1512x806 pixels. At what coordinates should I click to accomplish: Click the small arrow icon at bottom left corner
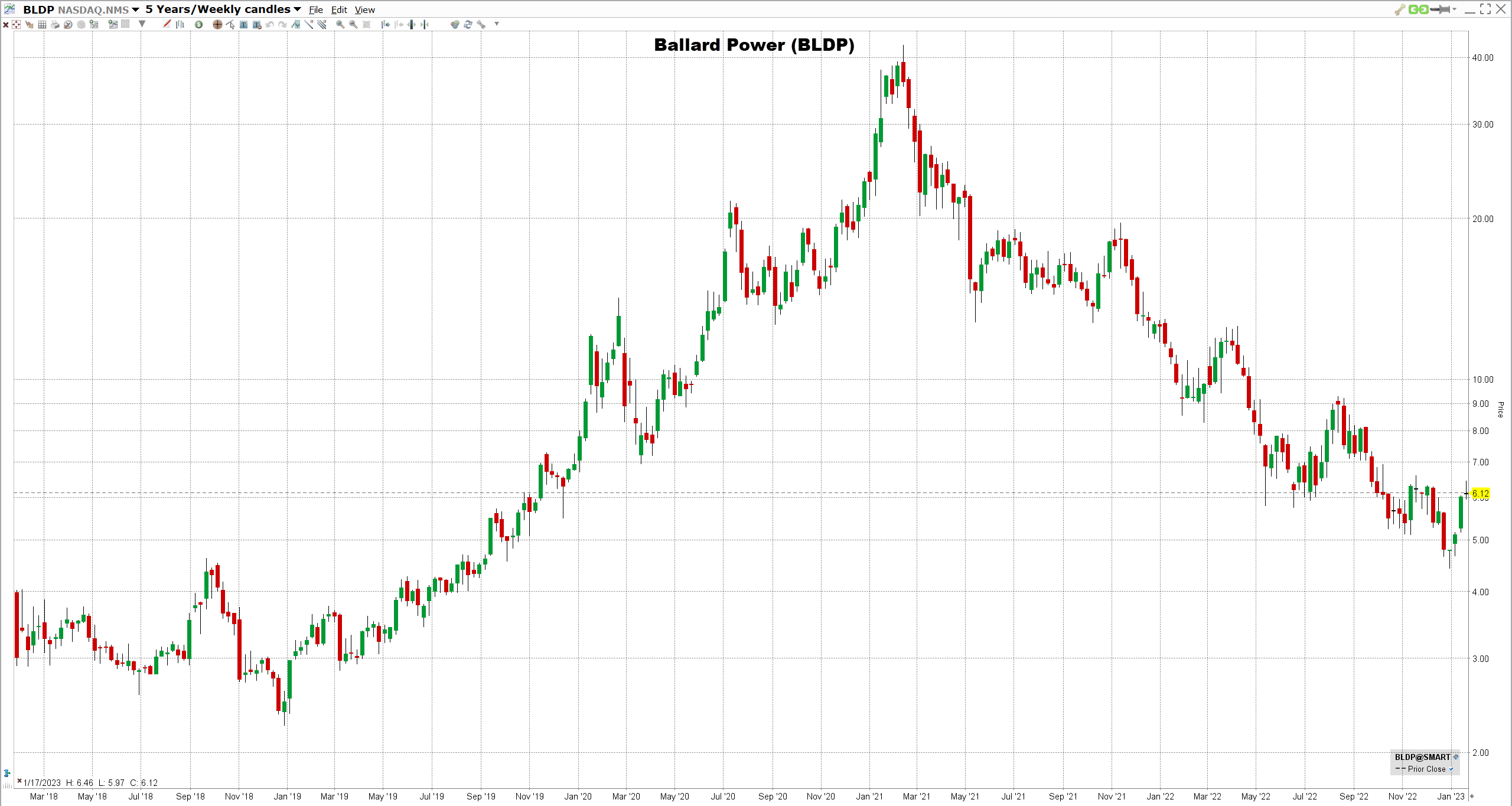7,774
